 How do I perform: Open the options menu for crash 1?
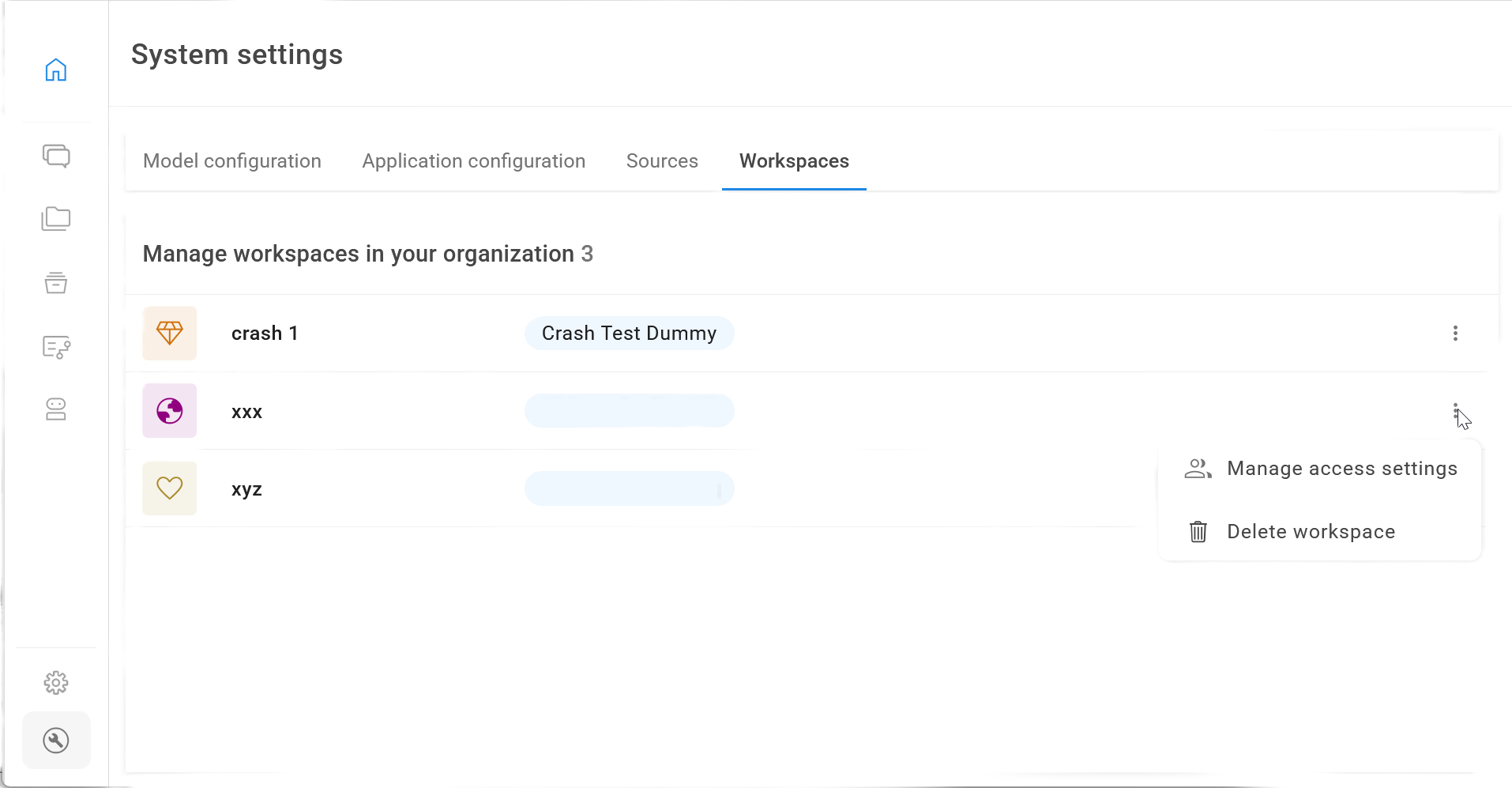1455,334
